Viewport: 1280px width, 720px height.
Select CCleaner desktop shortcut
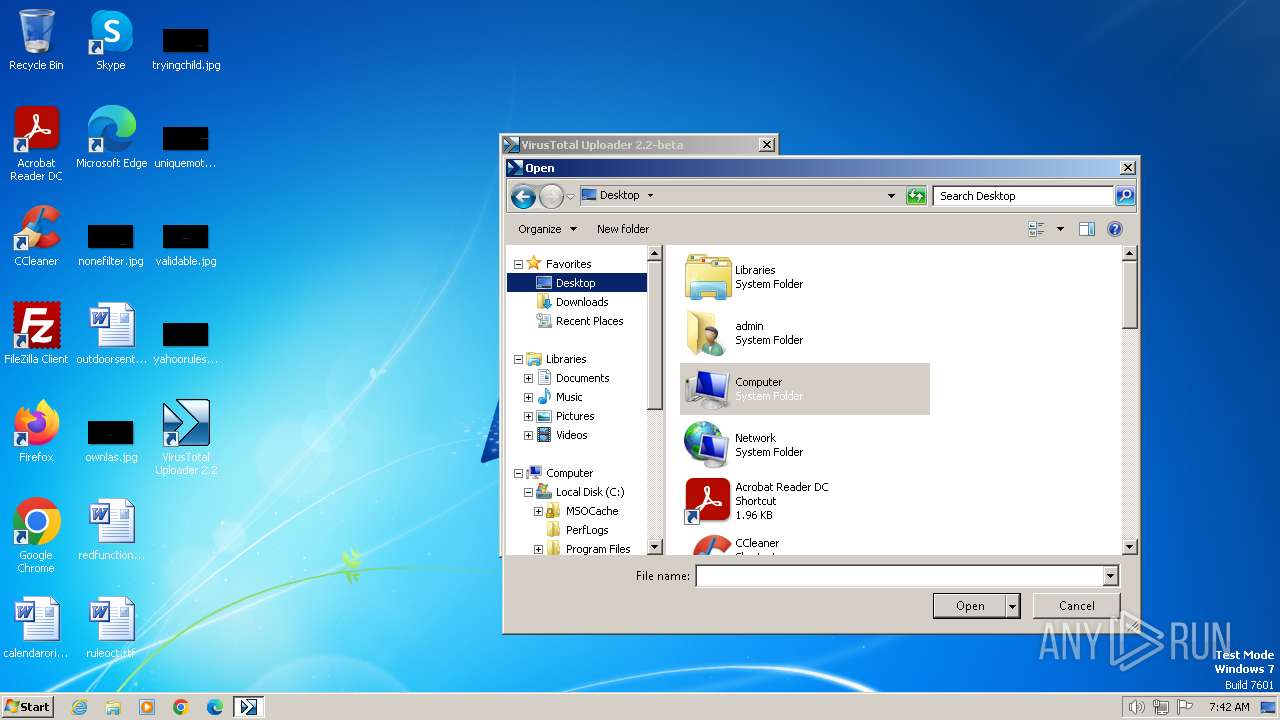coord(36,236)
